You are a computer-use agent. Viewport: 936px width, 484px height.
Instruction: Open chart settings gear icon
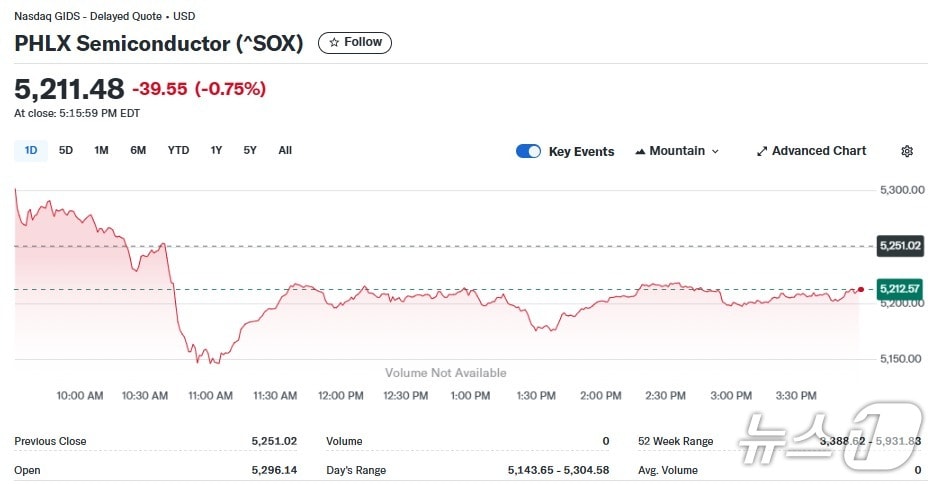click(906, 151)
